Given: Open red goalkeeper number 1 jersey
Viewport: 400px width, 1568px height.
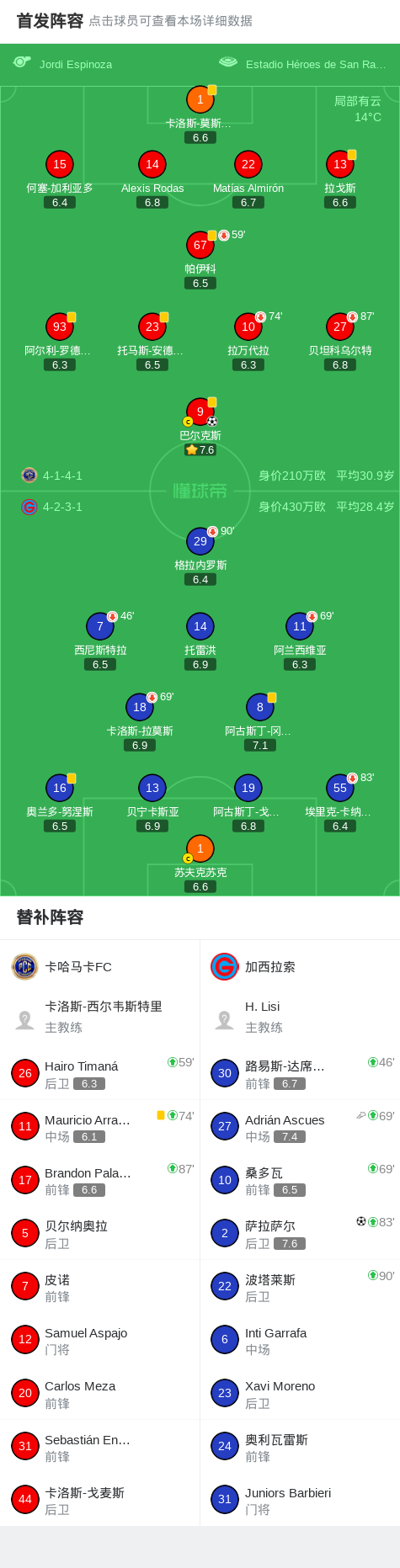Looking at the screenshot, I should point(200,99).
